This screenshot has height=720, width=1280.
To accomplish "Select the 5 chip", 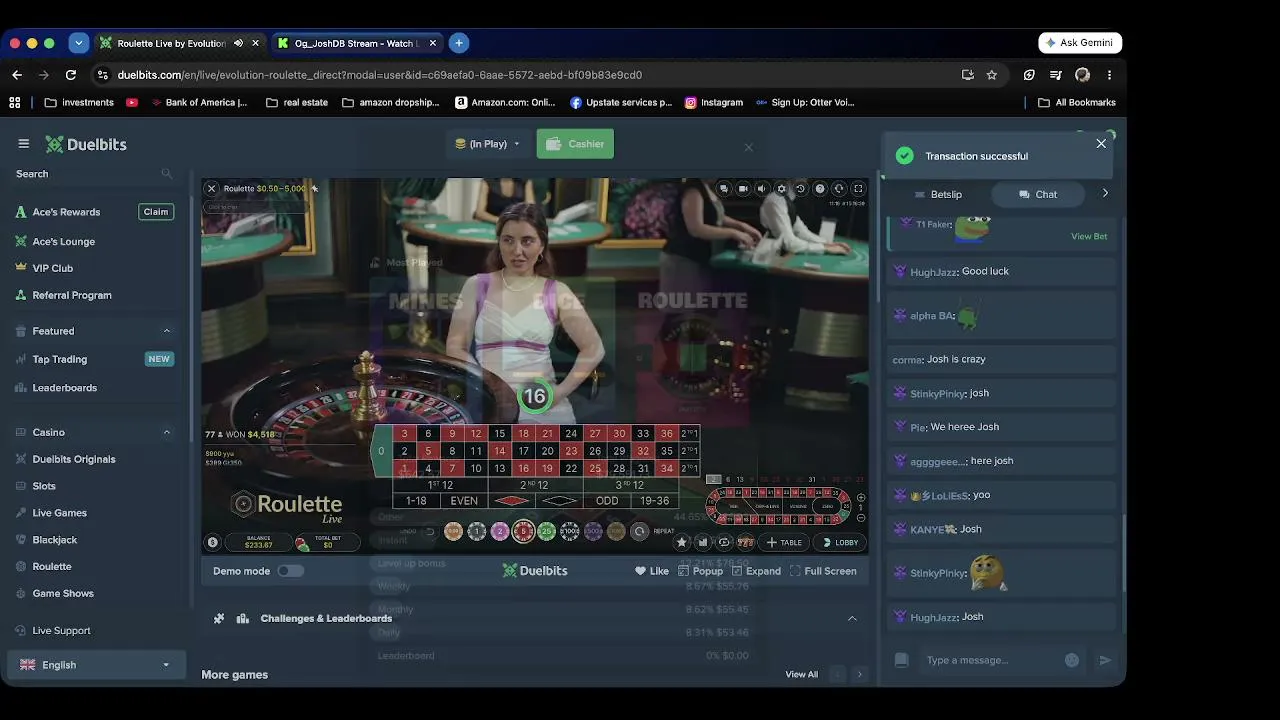I will coord(523,532).
